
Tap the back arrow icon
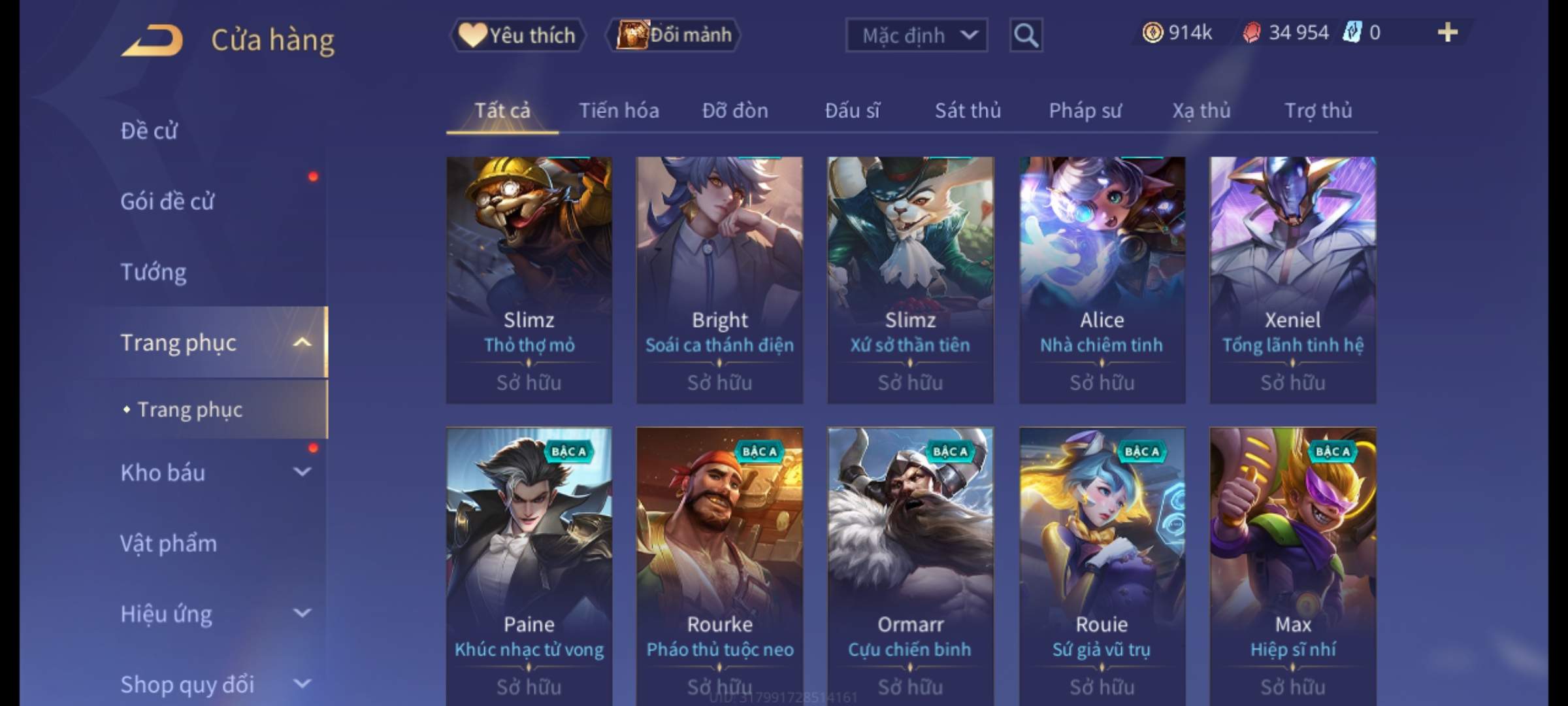pos(152,41)
